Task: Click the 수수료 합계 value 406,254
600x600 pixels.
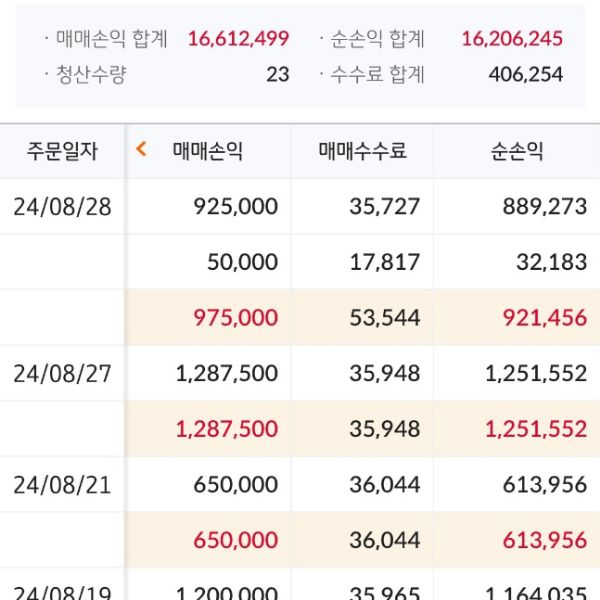Action: click(525, 74)
